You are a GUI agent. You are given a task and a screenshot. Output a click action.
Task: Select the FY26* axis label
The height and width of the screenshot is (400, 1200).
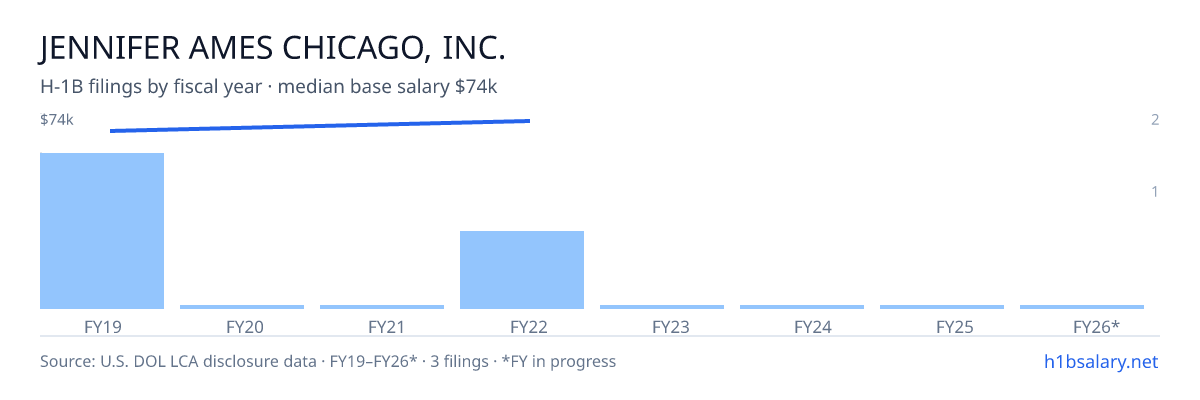[1096, 327]
